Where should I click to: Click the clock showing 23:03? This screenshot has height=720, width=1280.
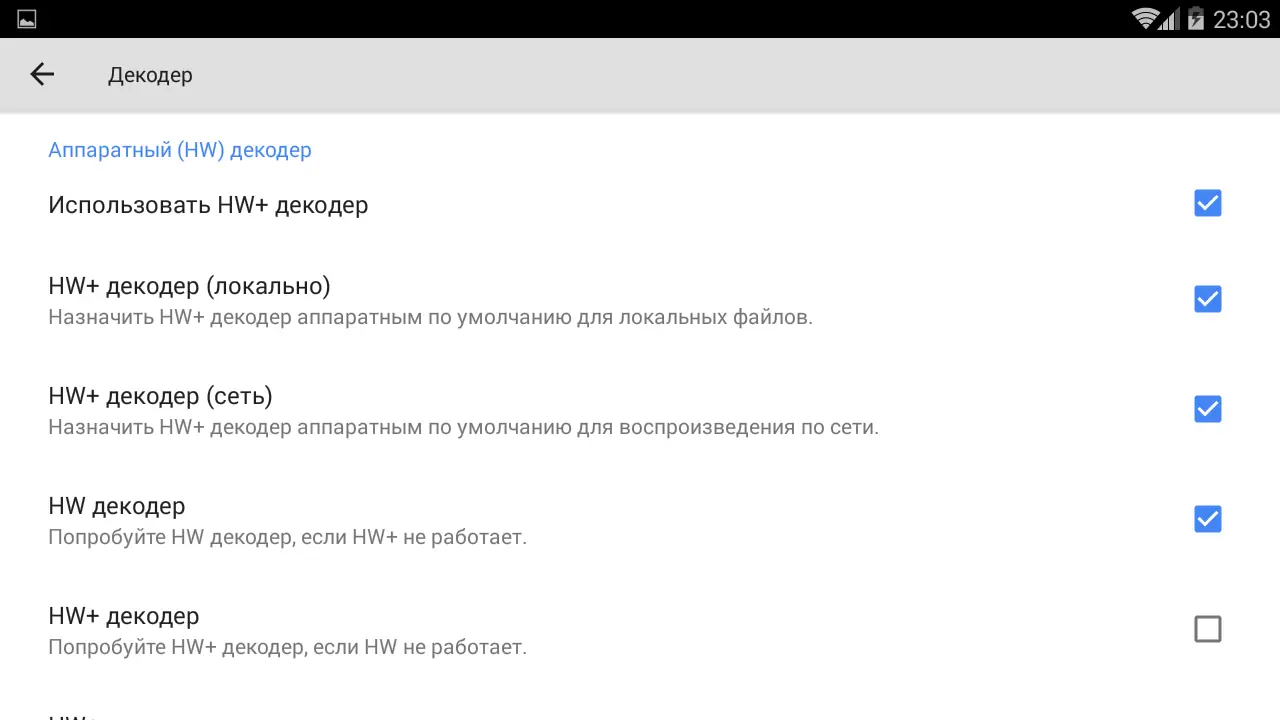tap(1242, 19)
